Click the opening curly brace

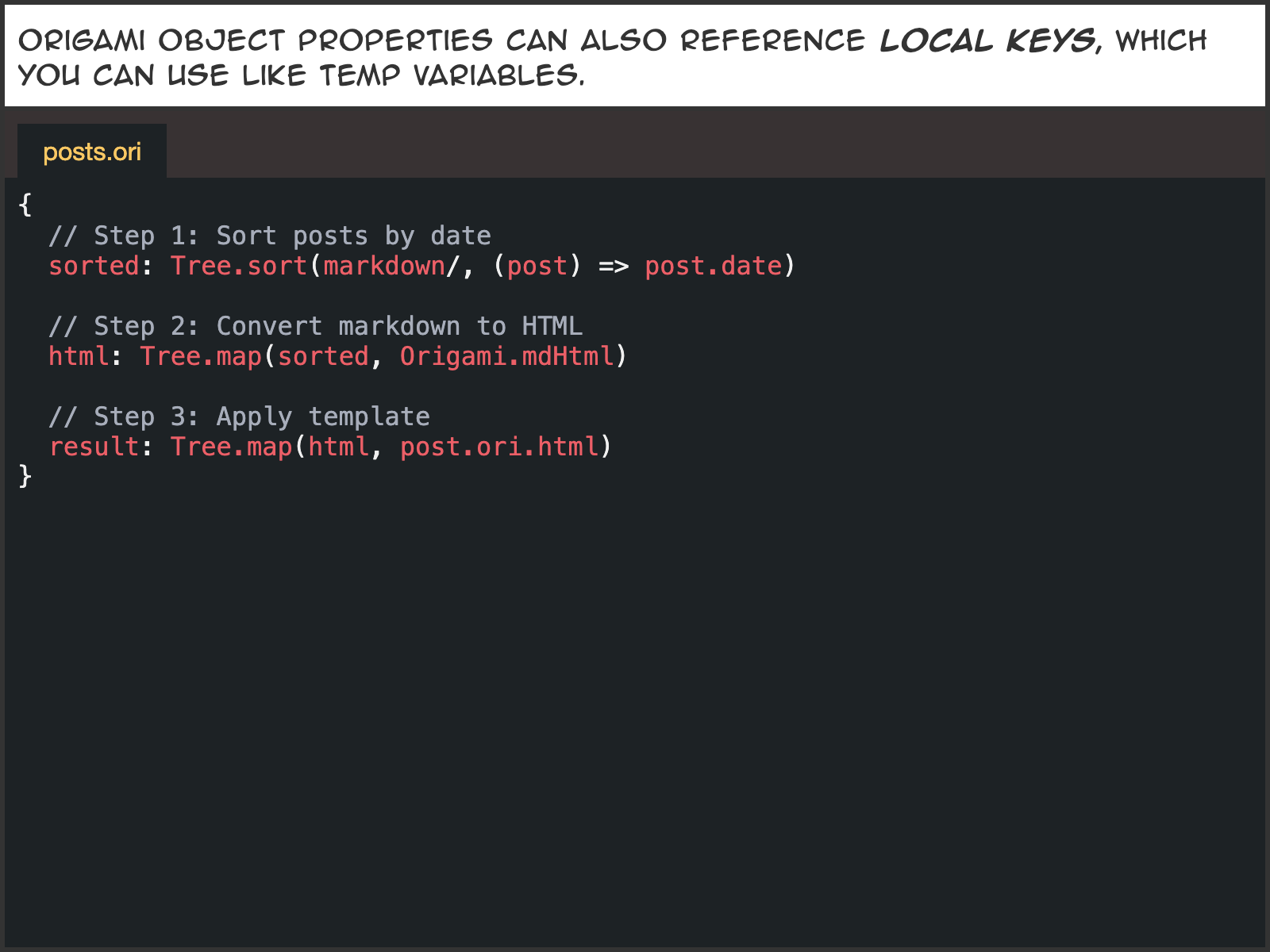pyautogui.click(x=25, y=205)
